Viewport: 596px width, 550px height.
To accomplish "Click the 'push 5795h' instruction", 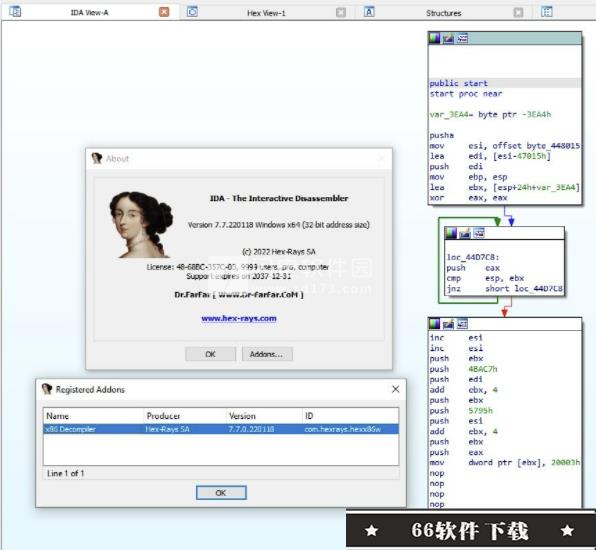I will [x=461, y=411].
